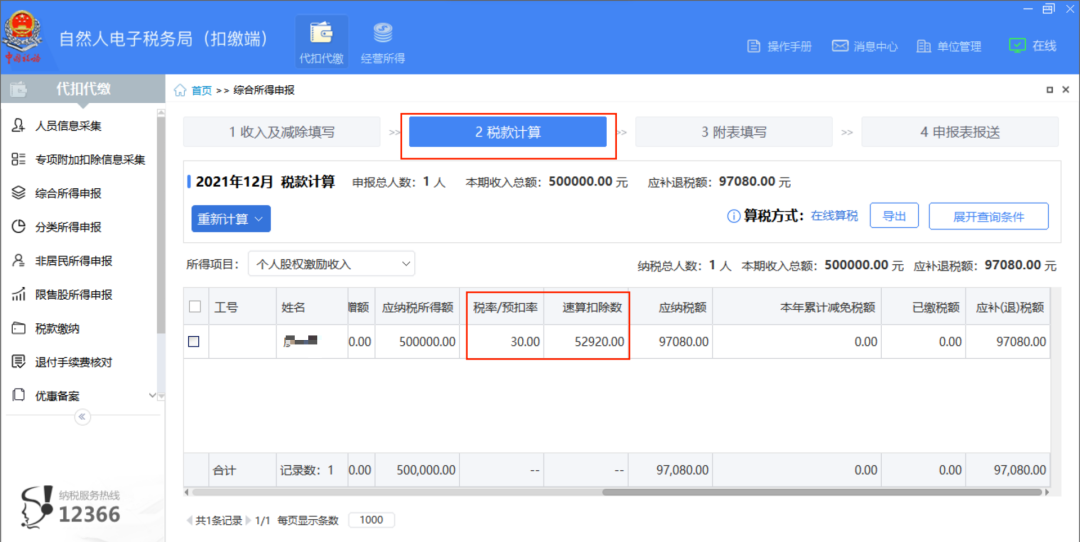Image resolution: width=1080 pixels, height=542 pixels.
Task: Click the 代扣代缴 sidebar header
Action: pyautogui.click(x=83, y=90)
